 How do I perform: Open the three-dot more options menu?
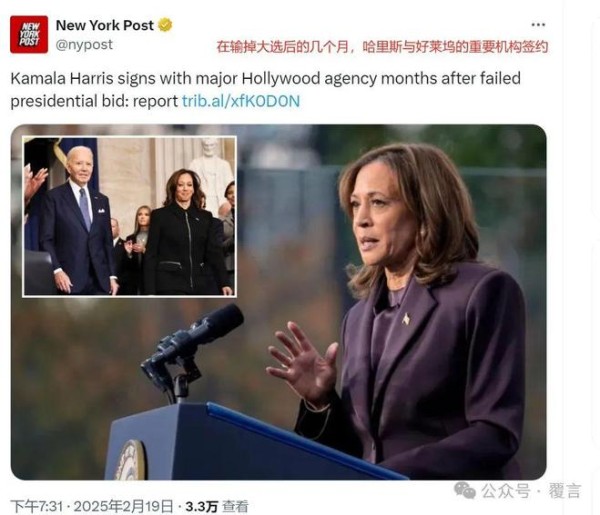pos(538,25)
